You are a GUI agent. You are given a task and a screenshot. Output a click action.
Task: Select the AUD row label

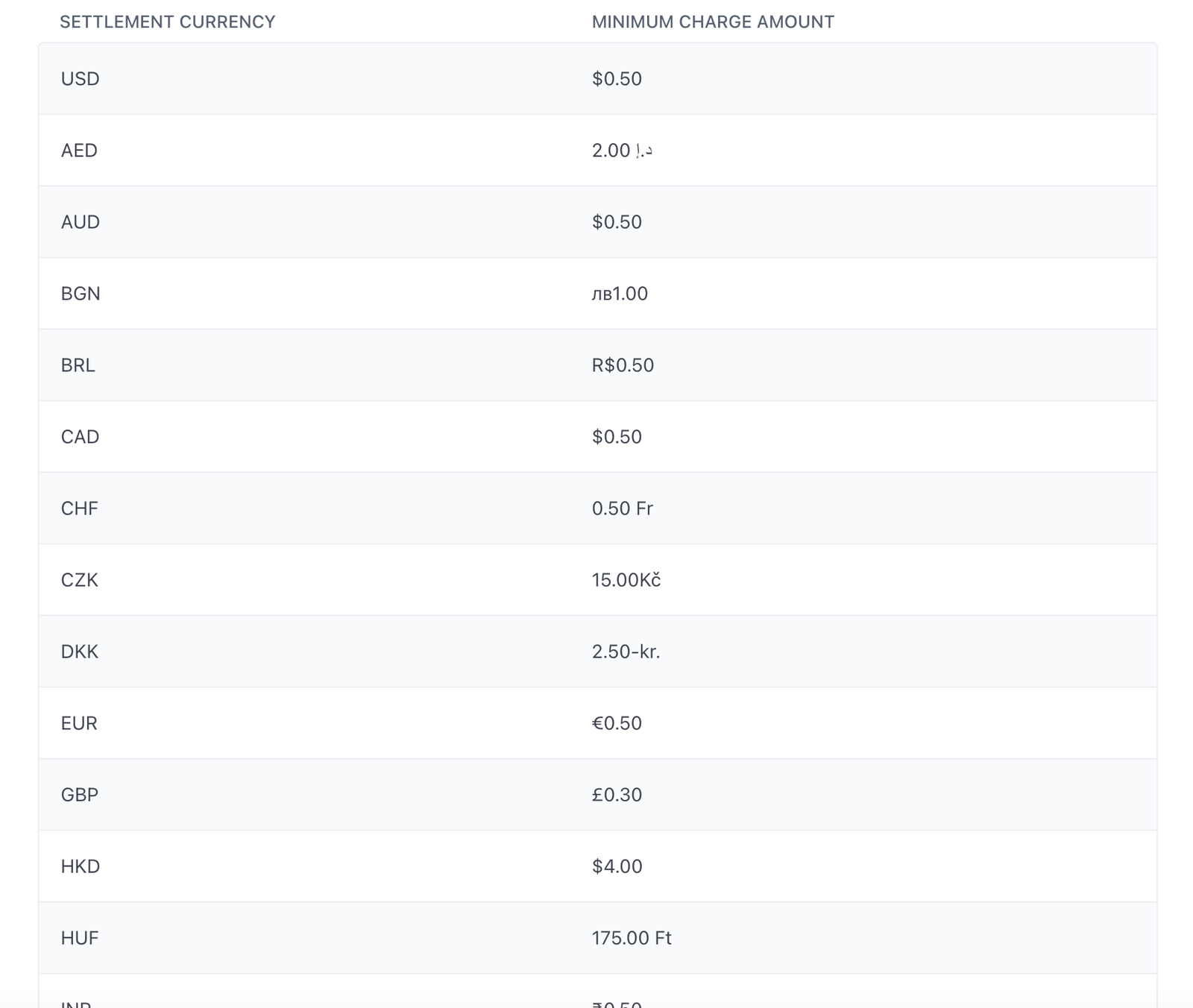click(80, 222)
